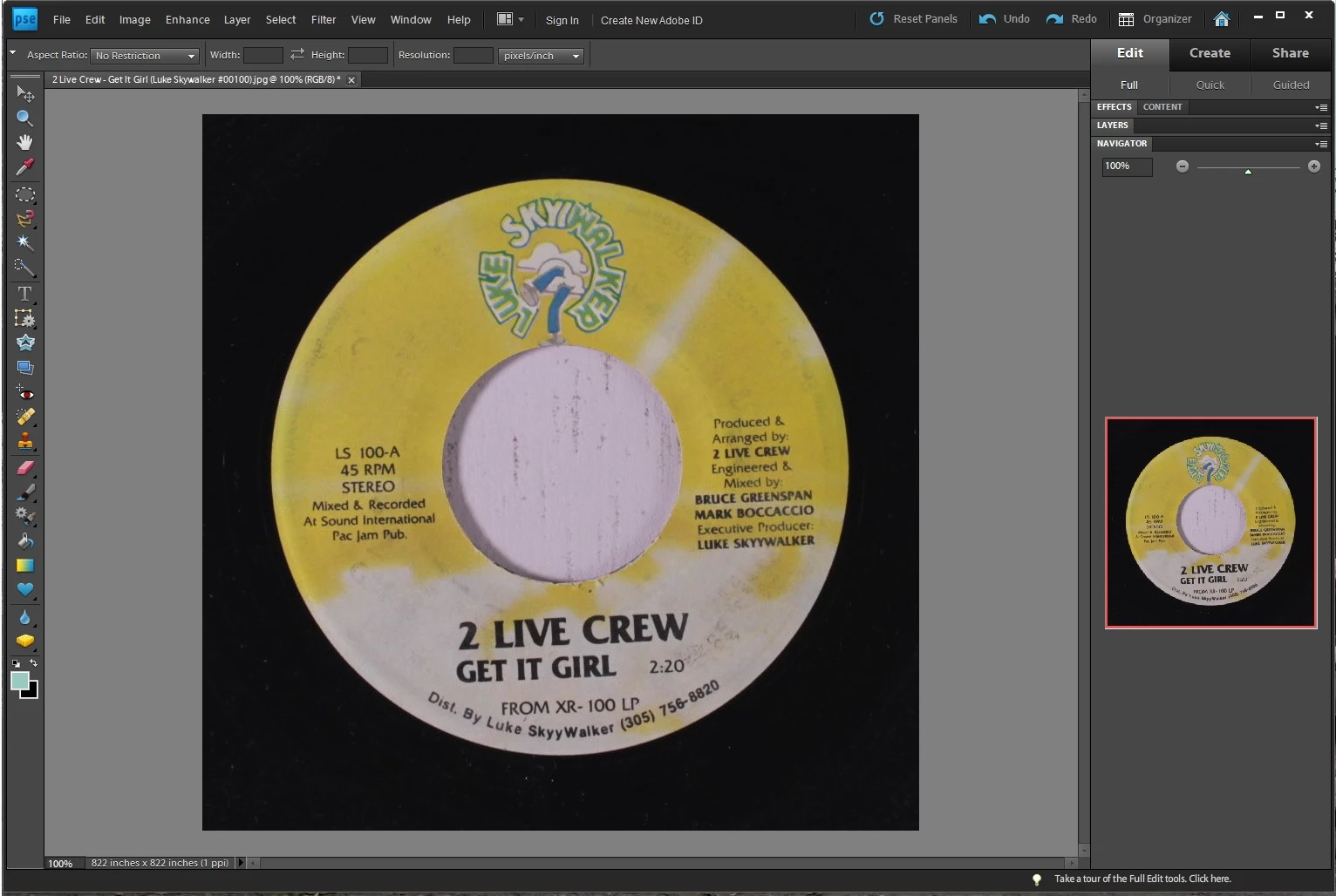Select the Smart Brush gear tool

(24, 517)
